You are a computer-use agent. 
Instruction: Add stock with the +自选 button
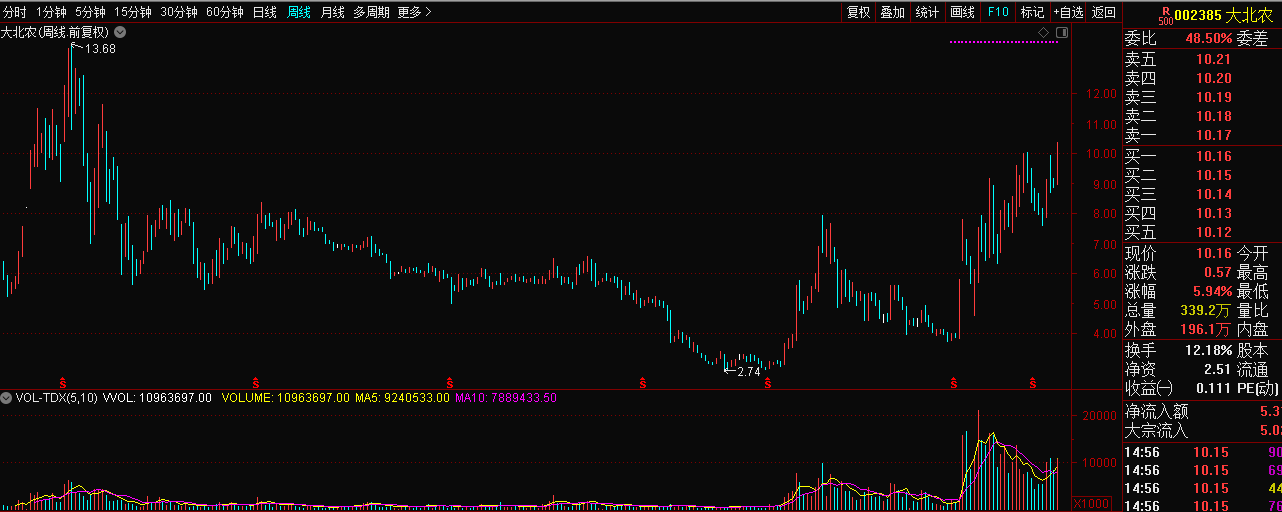coord(1067,12)
